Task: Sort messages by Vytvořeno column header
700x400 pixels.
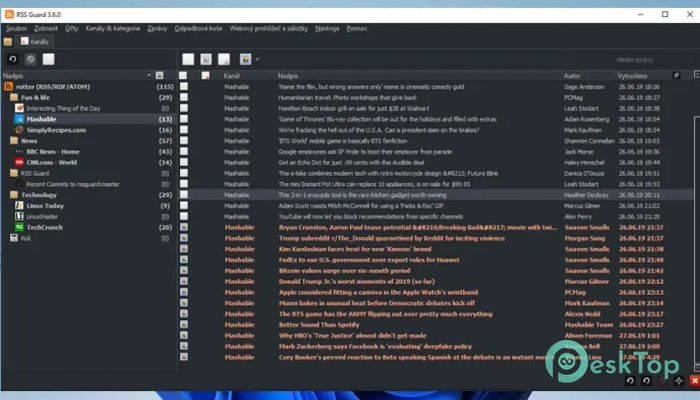Action: (633, 76)
